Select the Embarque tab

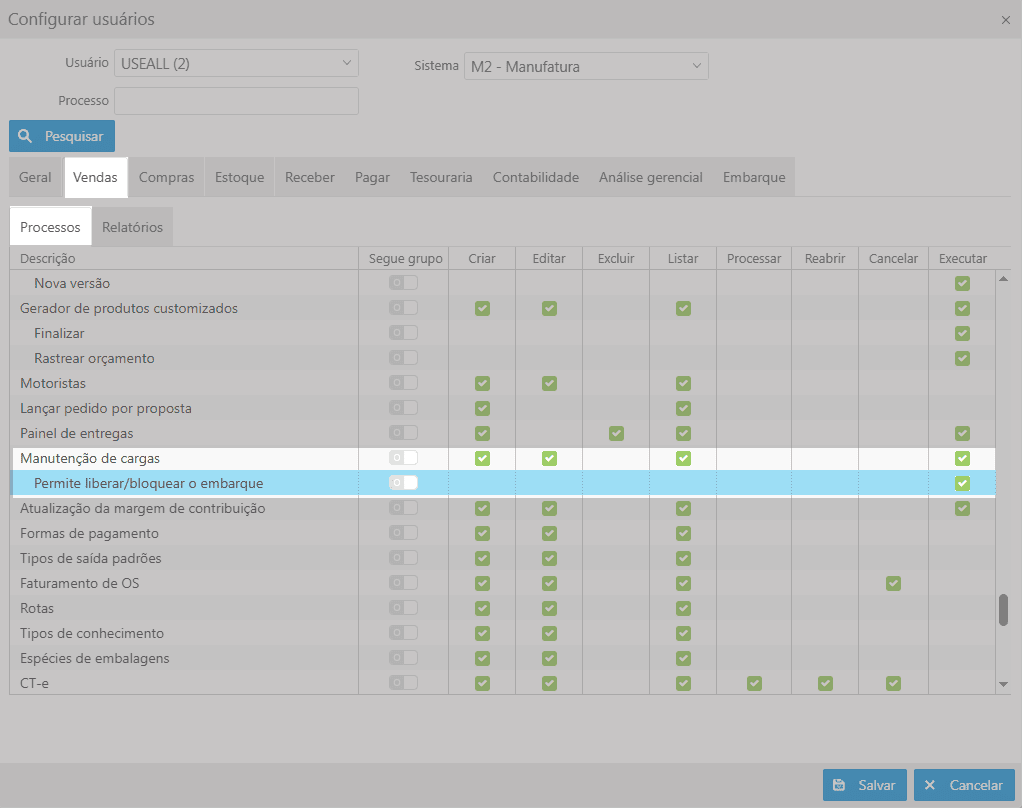753,177
